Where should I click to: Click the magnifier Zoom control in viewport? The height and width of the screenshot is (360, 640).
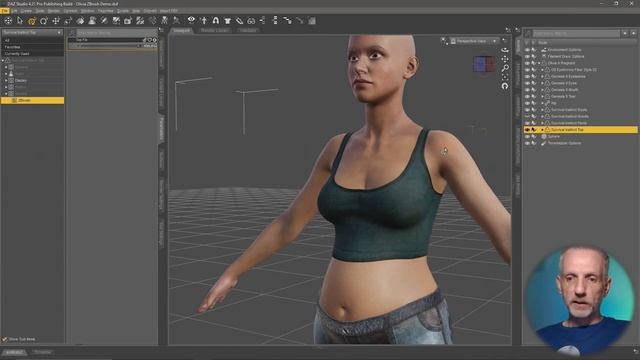tap(505, 68)
